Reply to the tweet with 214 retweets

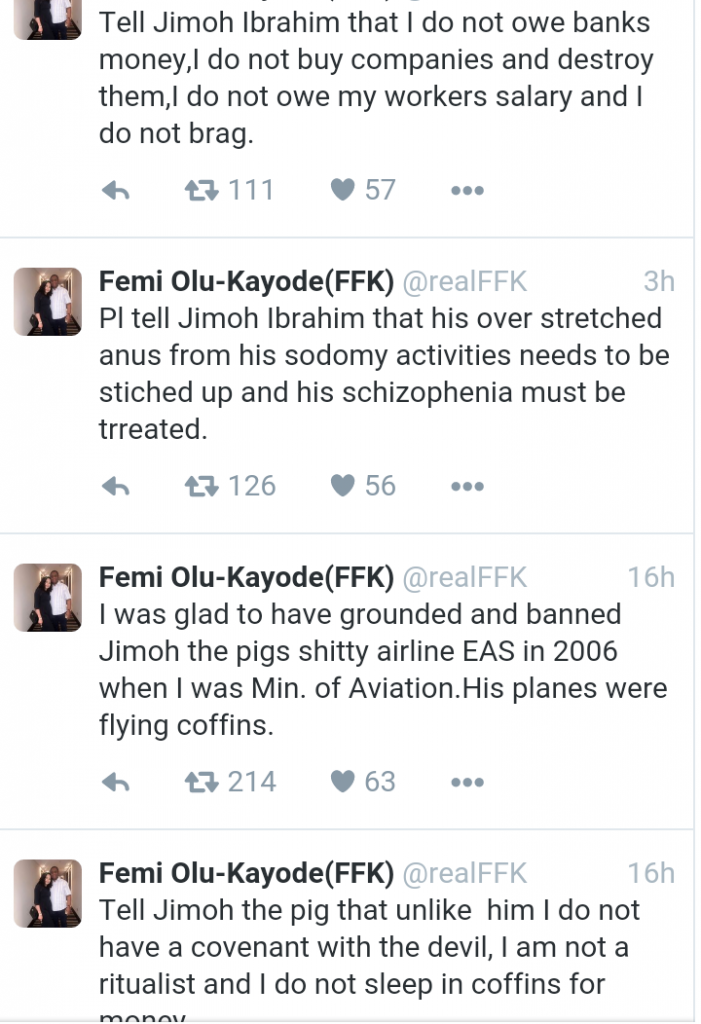(117, 783)
